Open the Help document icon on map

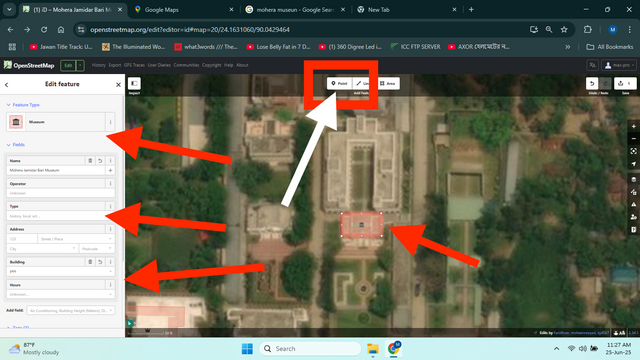tap(633, 229)
